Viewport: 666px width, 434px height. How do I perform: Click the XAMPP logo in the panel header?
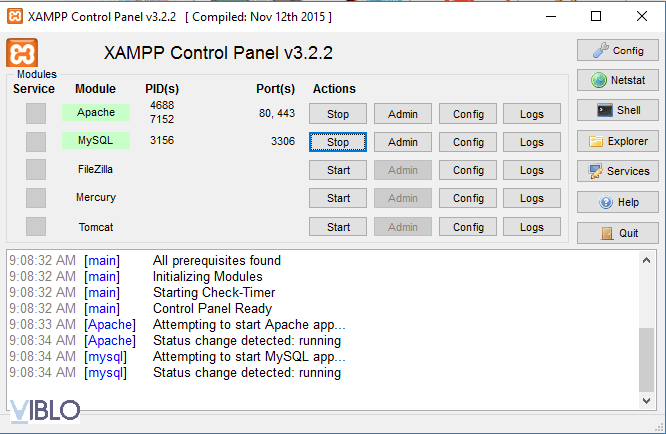click(22, 53)
